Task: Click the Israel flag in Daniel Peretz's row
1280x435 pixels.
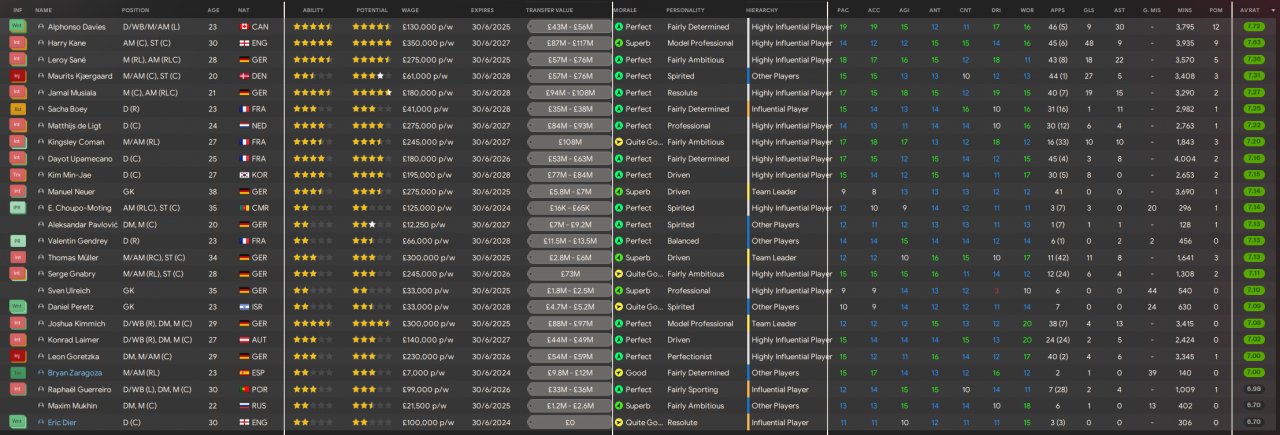Action: (245, 307)
